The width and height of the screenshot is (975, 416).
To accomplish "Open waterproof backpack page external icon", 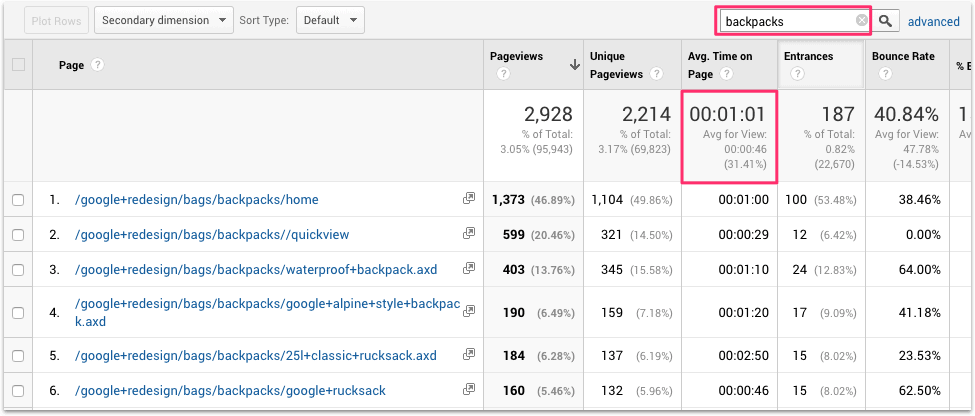I will coord(468,268).
